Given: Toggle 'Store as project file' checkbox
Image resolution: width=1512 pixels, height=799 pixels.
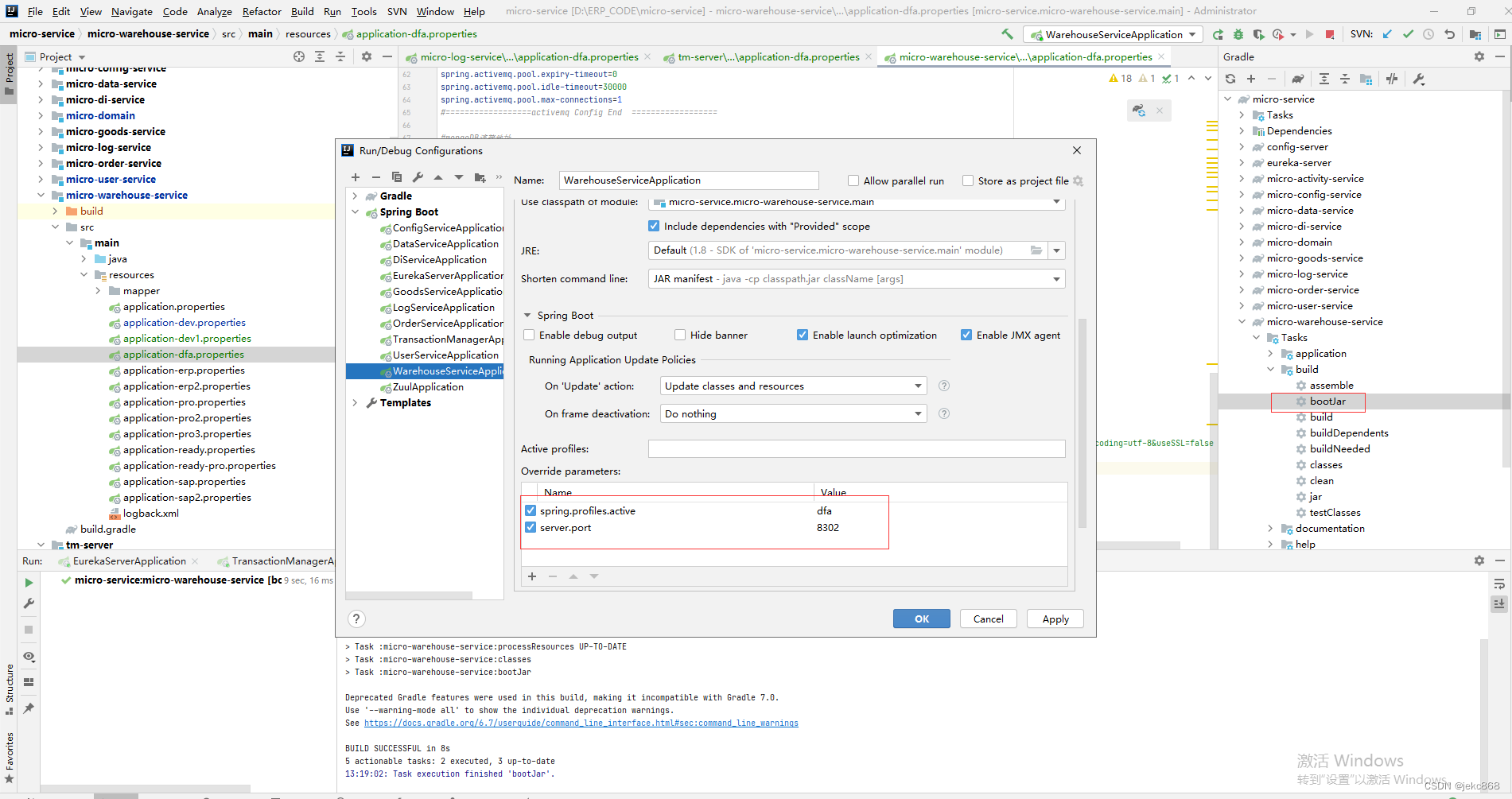Looking at the screenshot, I should tap(968, 180).
